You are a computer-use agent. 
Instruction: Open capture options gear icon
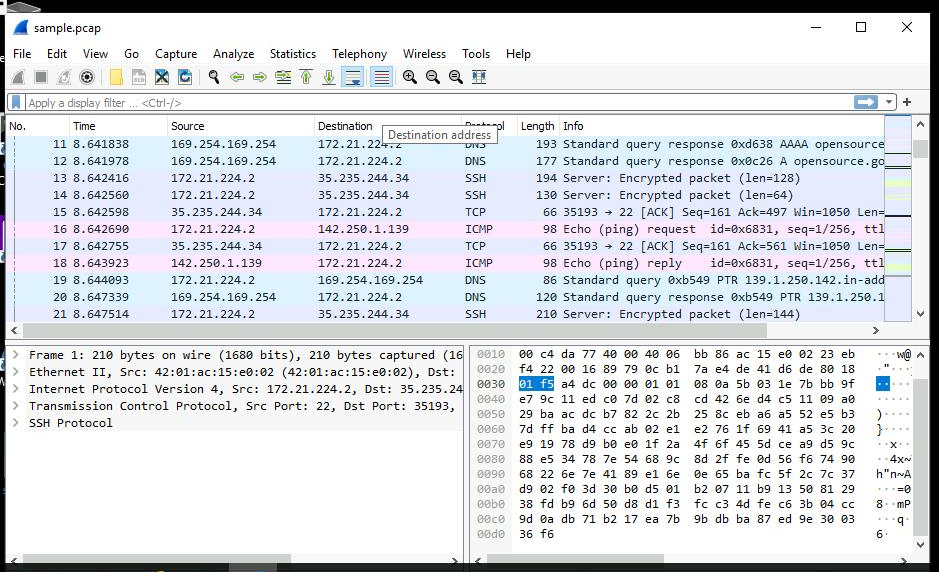click(87, 77)
